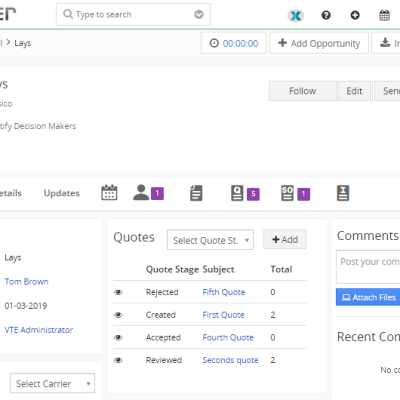The image size is (400, 400).
Task: Start the 00:00:00 timer
Action: click(234, 43)
